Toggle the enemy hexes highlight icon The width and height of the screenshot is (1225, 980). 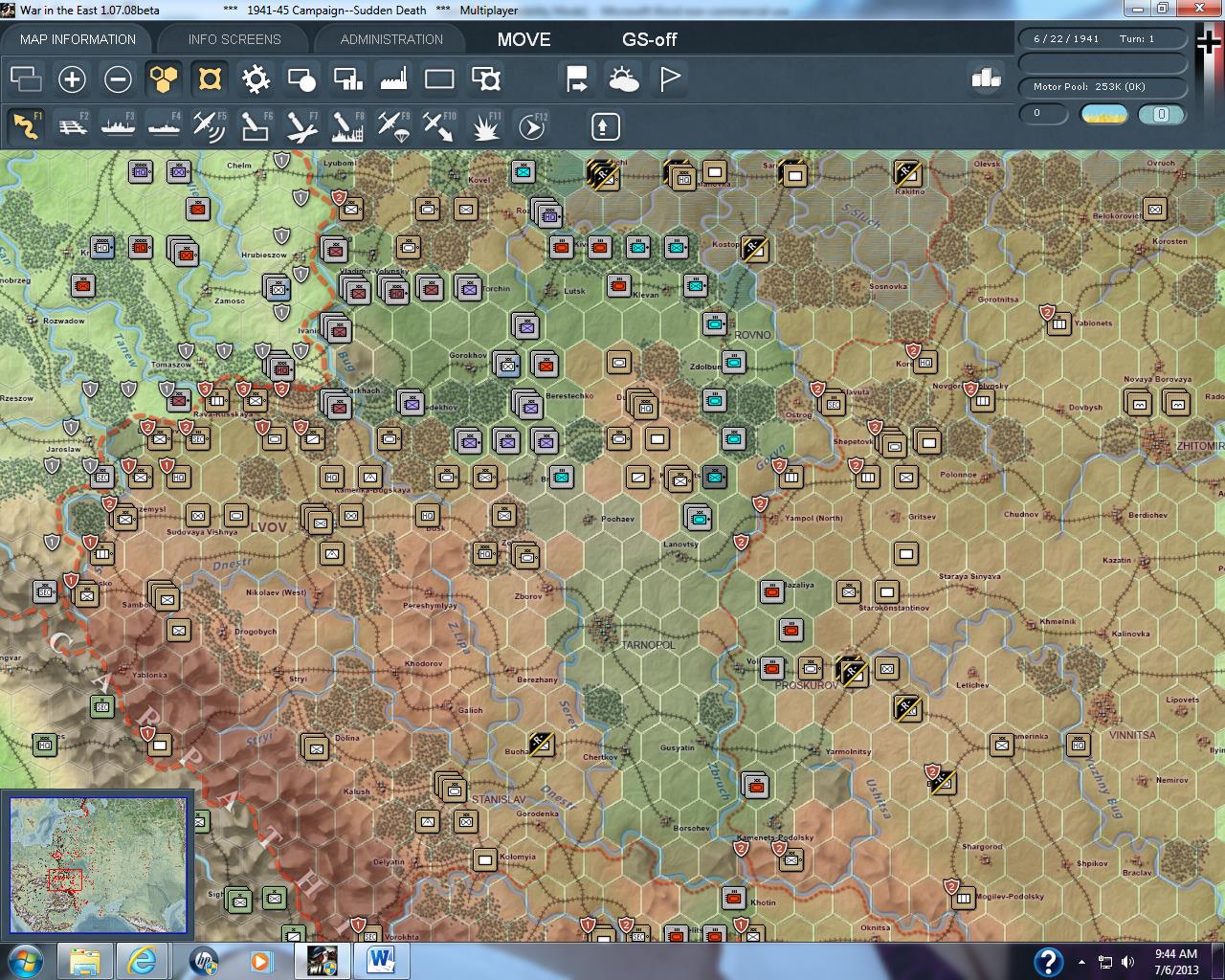pyautogui.click(x=210, y=79)
